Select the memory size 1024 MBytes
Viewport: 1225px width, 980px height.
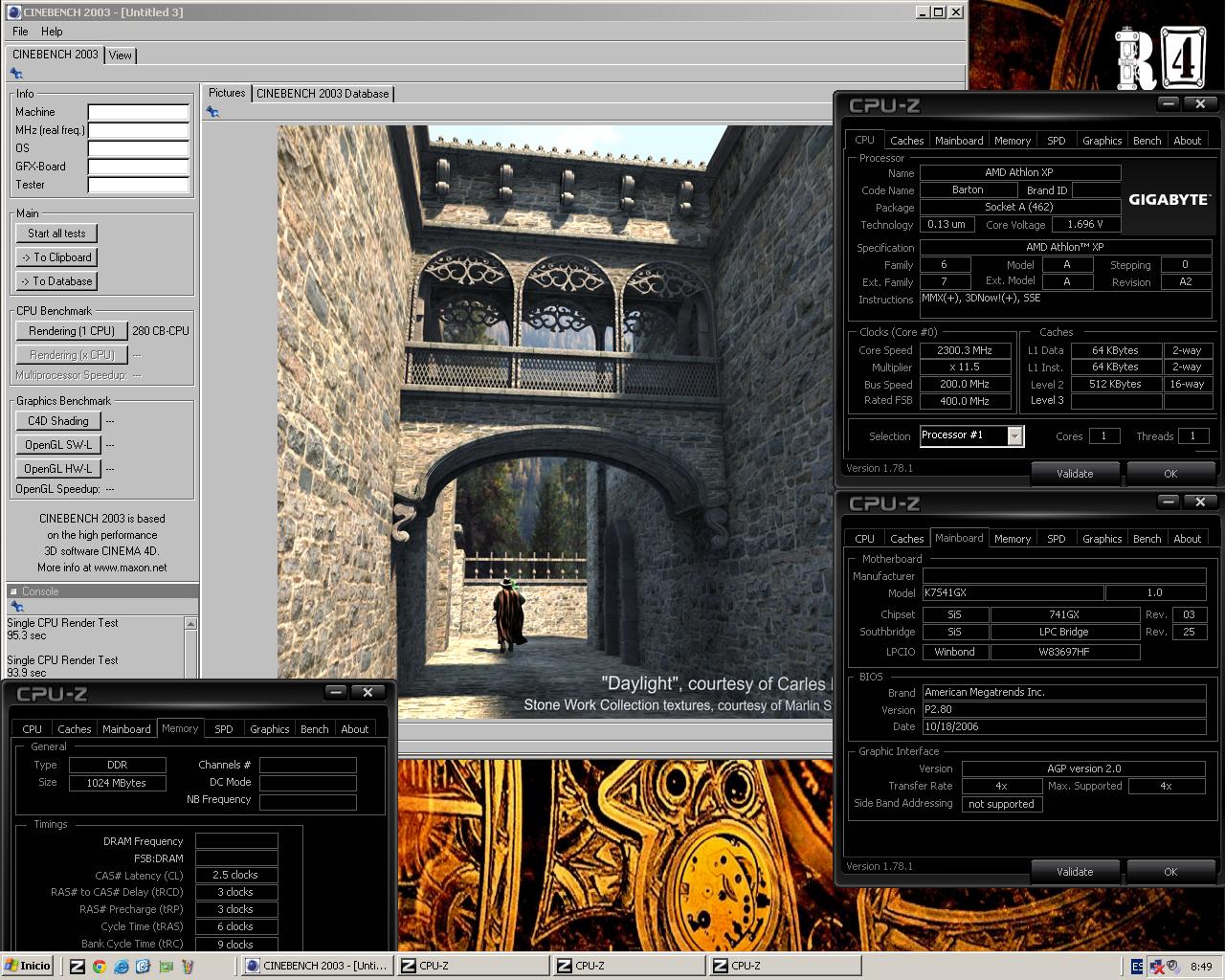tap(118, 783)
